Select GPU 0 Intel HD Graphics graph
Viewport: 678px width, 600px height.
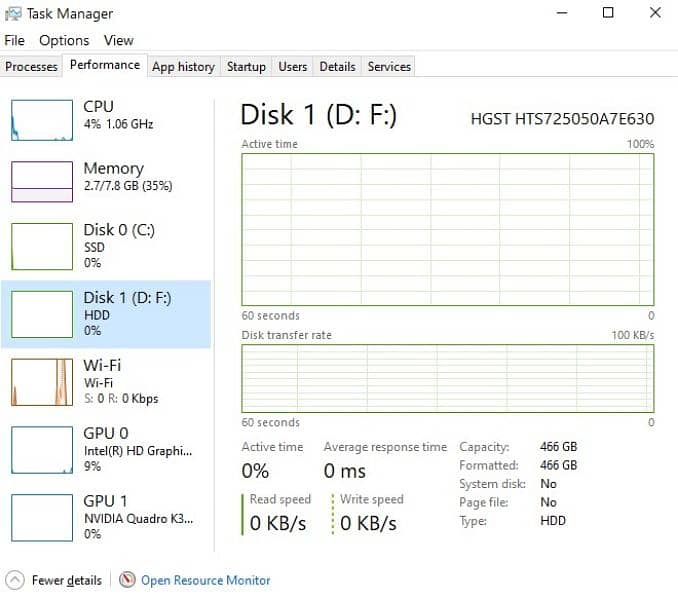click(41, 450)
